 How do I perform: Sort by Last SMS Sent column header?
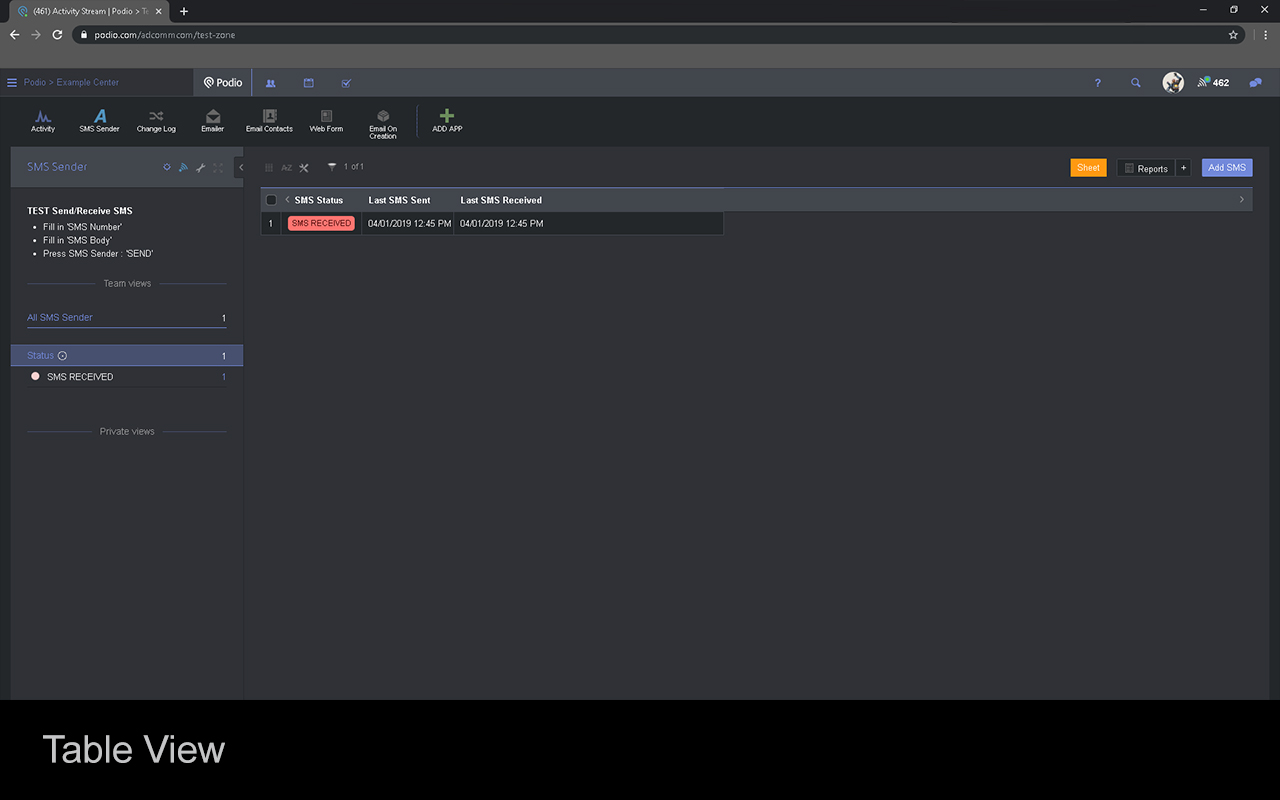coord(399,200)
